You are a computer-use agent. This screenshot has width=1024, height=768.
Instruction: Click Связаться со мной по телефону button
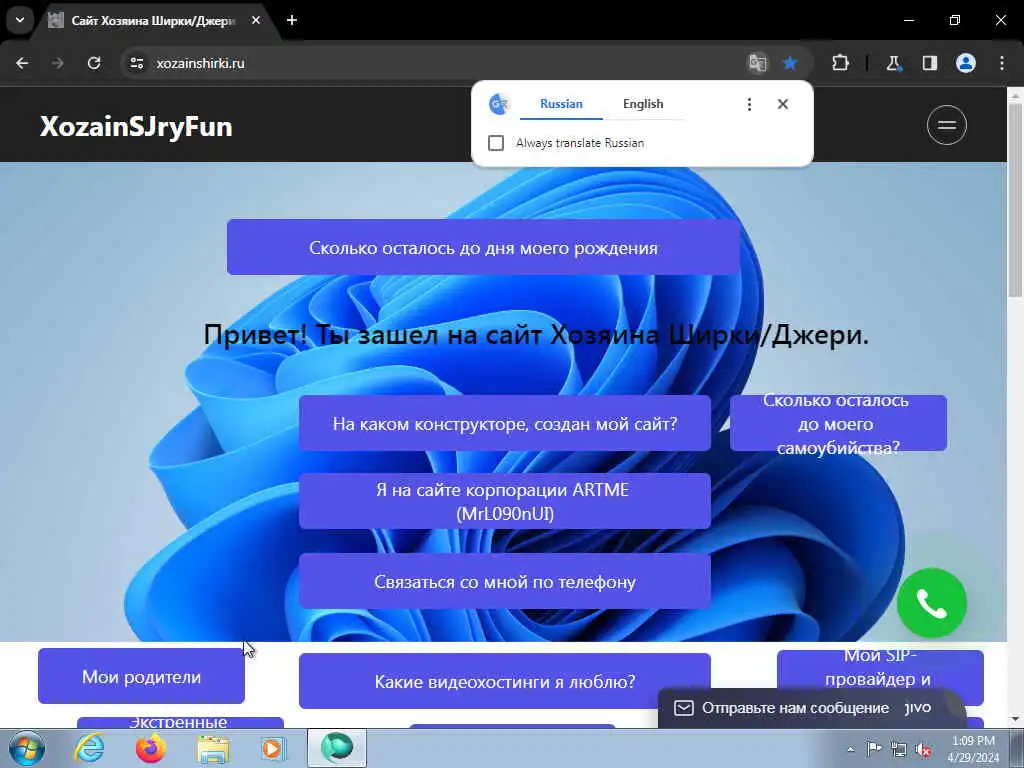click(x=505, y=582)
